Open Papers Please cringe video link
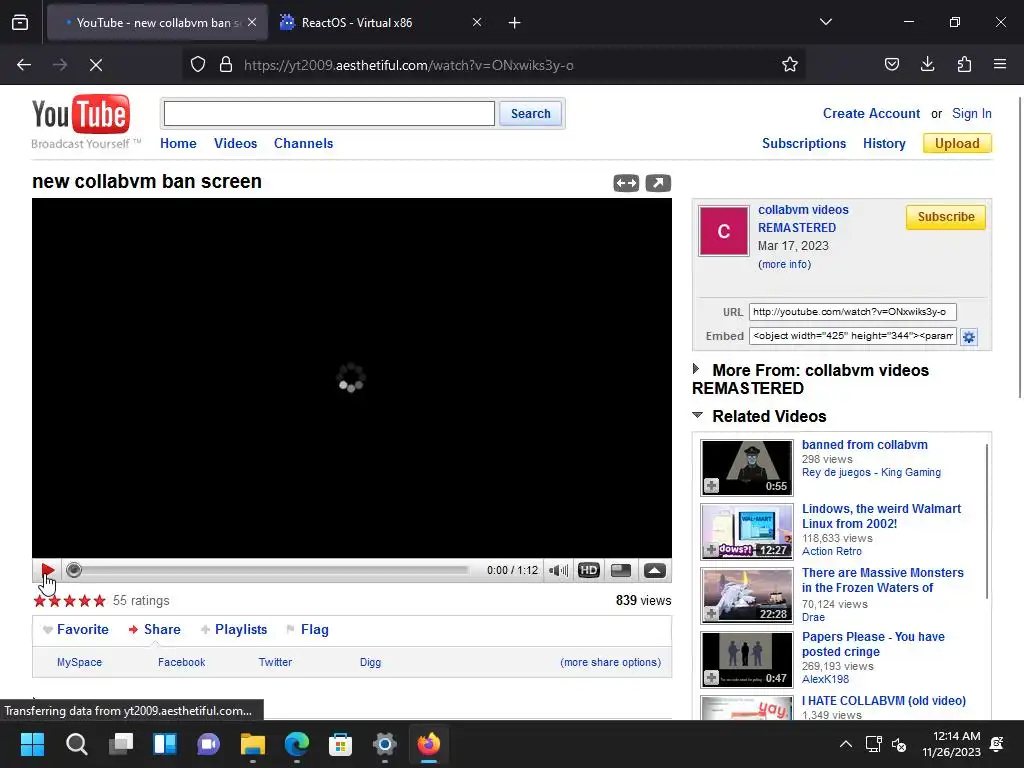Screen dimensions: 1024x768 873,644
